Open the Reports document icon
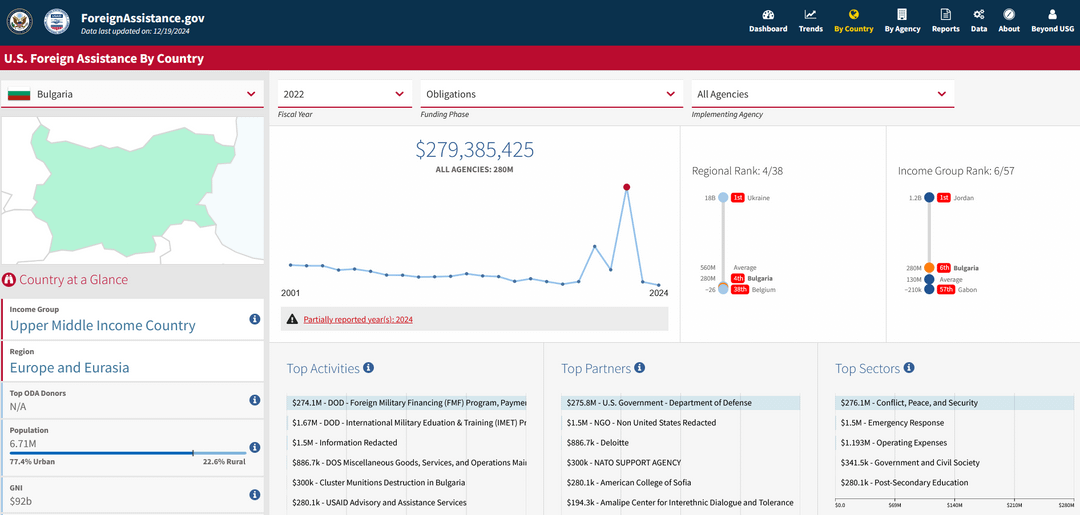The height and width of the screenshot is (515, 1080). [x=946, y=14]
